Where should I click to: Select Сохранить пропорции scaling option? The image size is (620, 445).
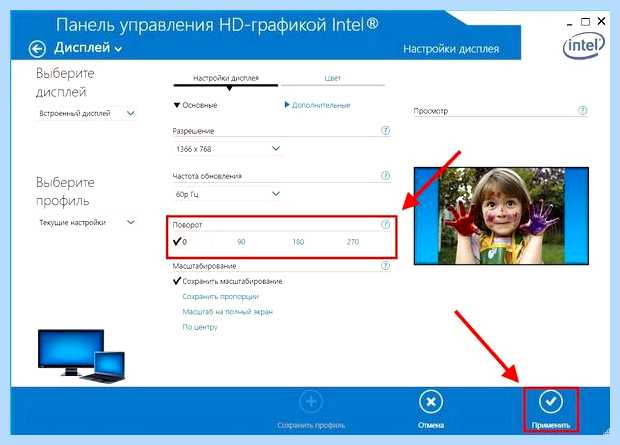pyautogui.click(x=221, y=296)
